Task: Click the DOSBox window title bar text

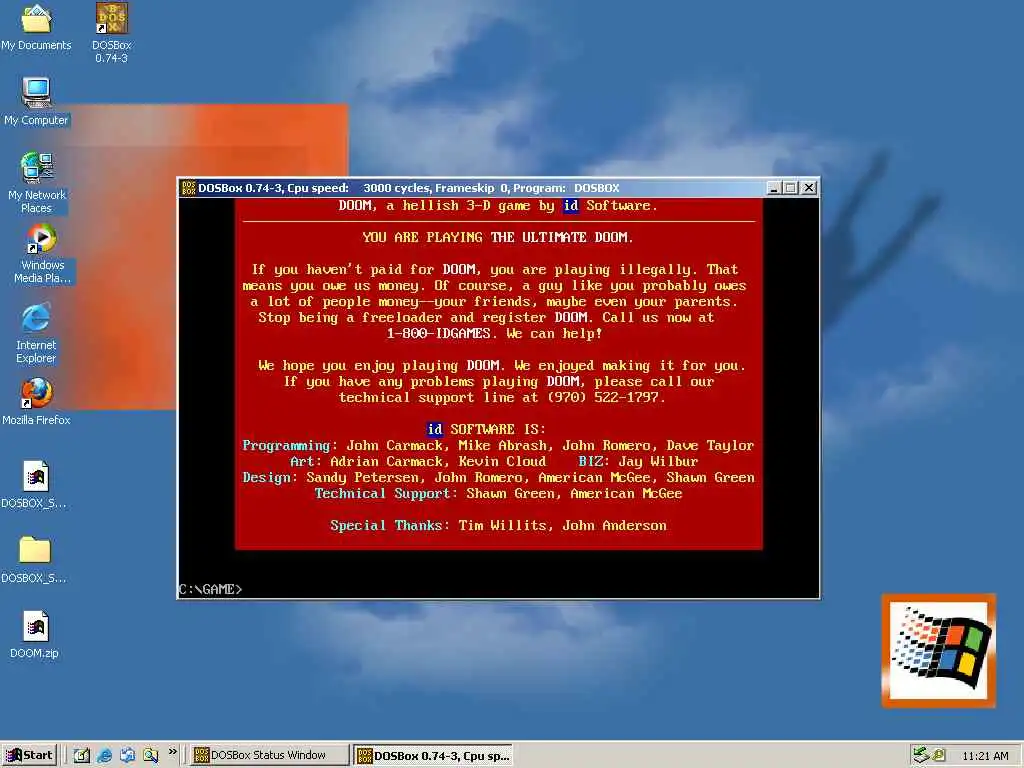Action: (x=409, y=188)
